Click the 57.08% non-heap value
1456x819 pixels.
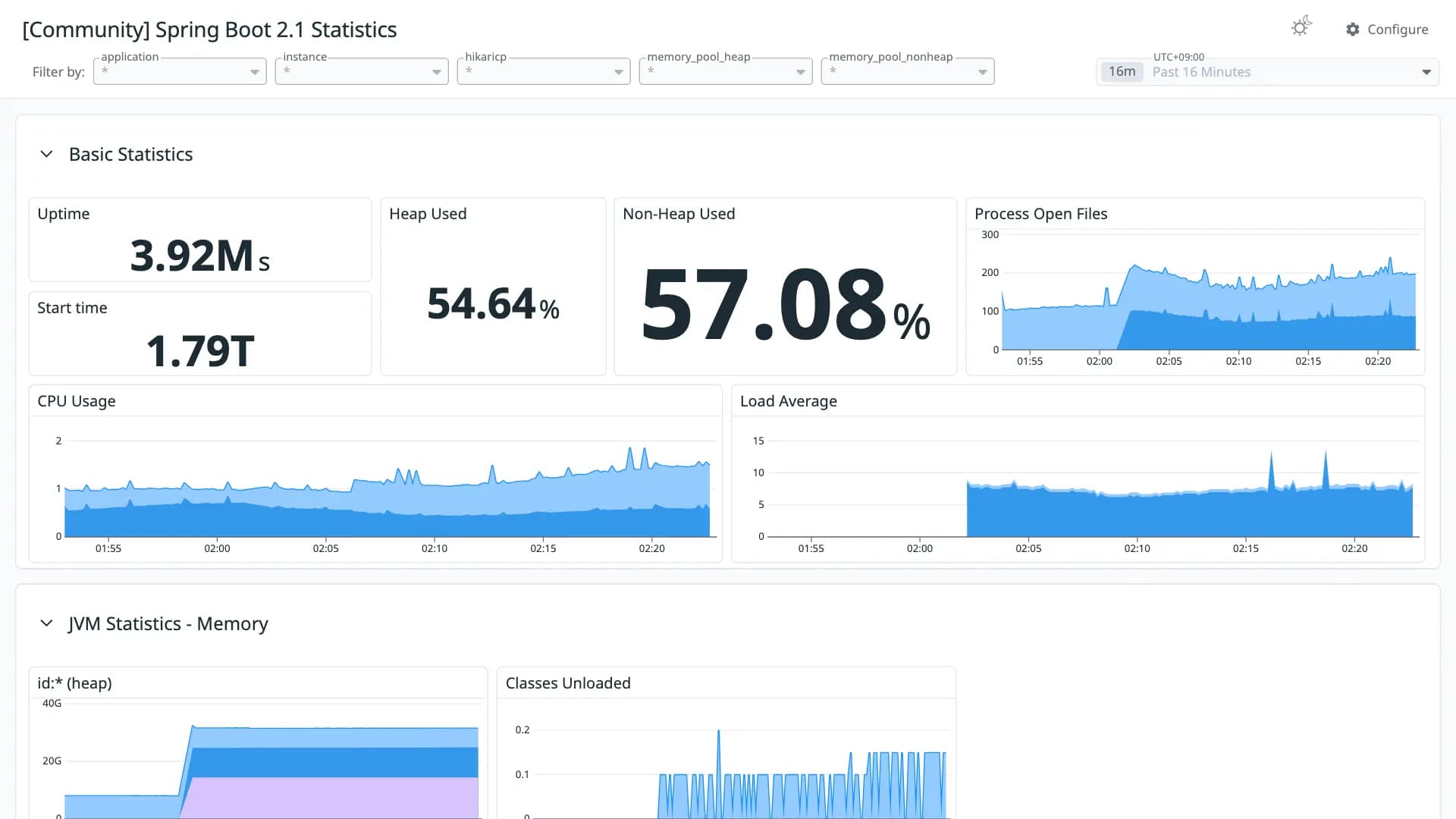click(x=786, y=305)
